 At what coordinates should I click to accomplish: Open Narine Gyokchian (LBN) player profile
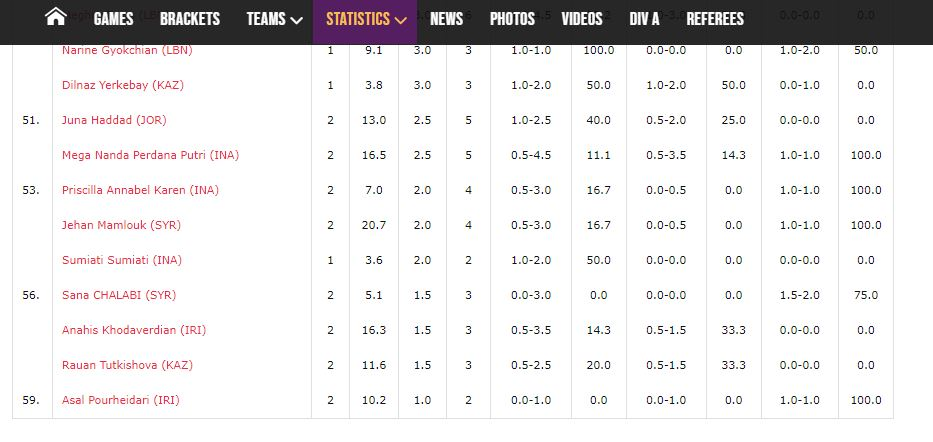tap(127, 51)
